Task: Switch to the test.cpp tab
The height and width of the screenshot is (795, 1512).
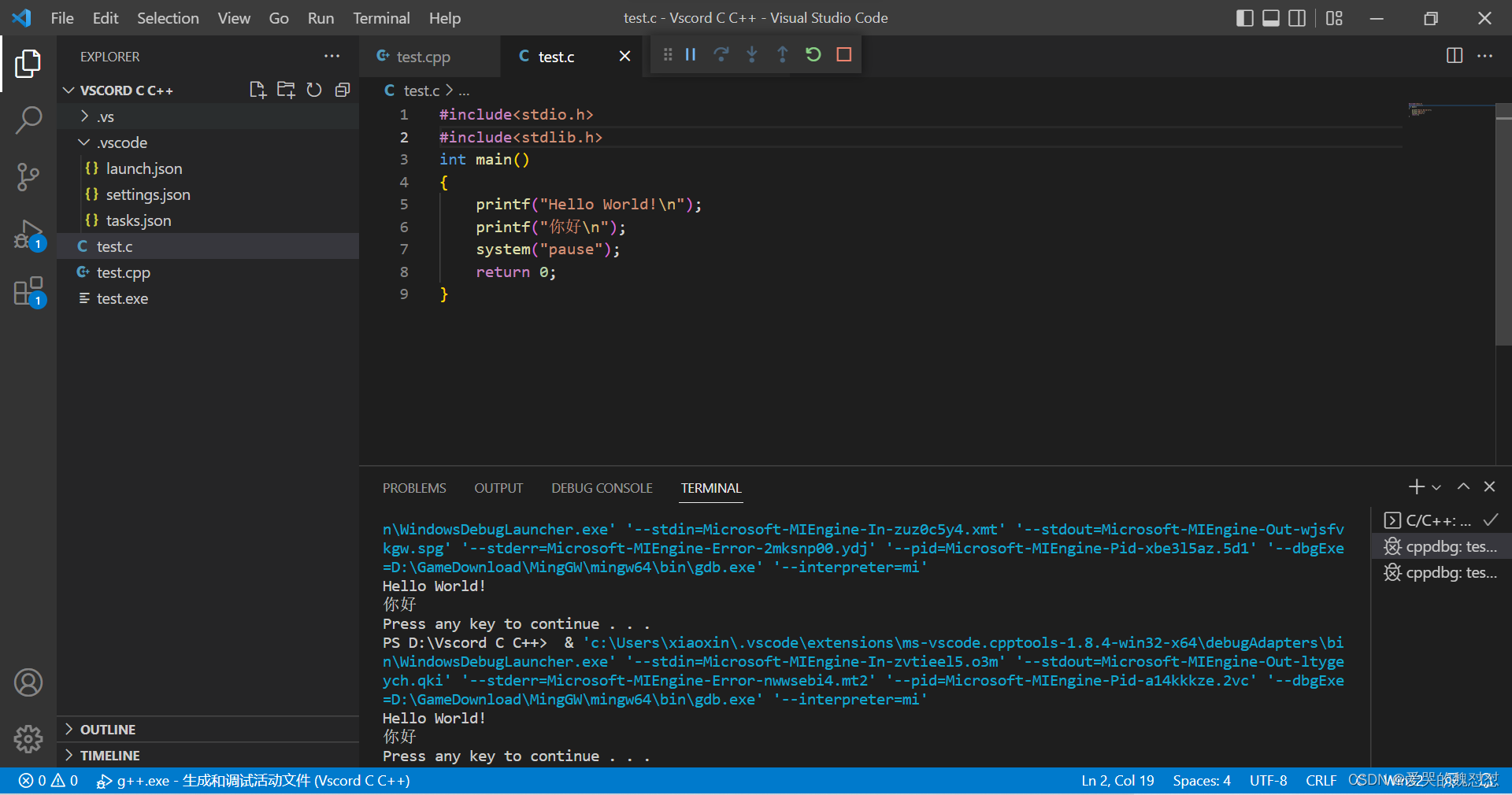Action: click(422, 56)
